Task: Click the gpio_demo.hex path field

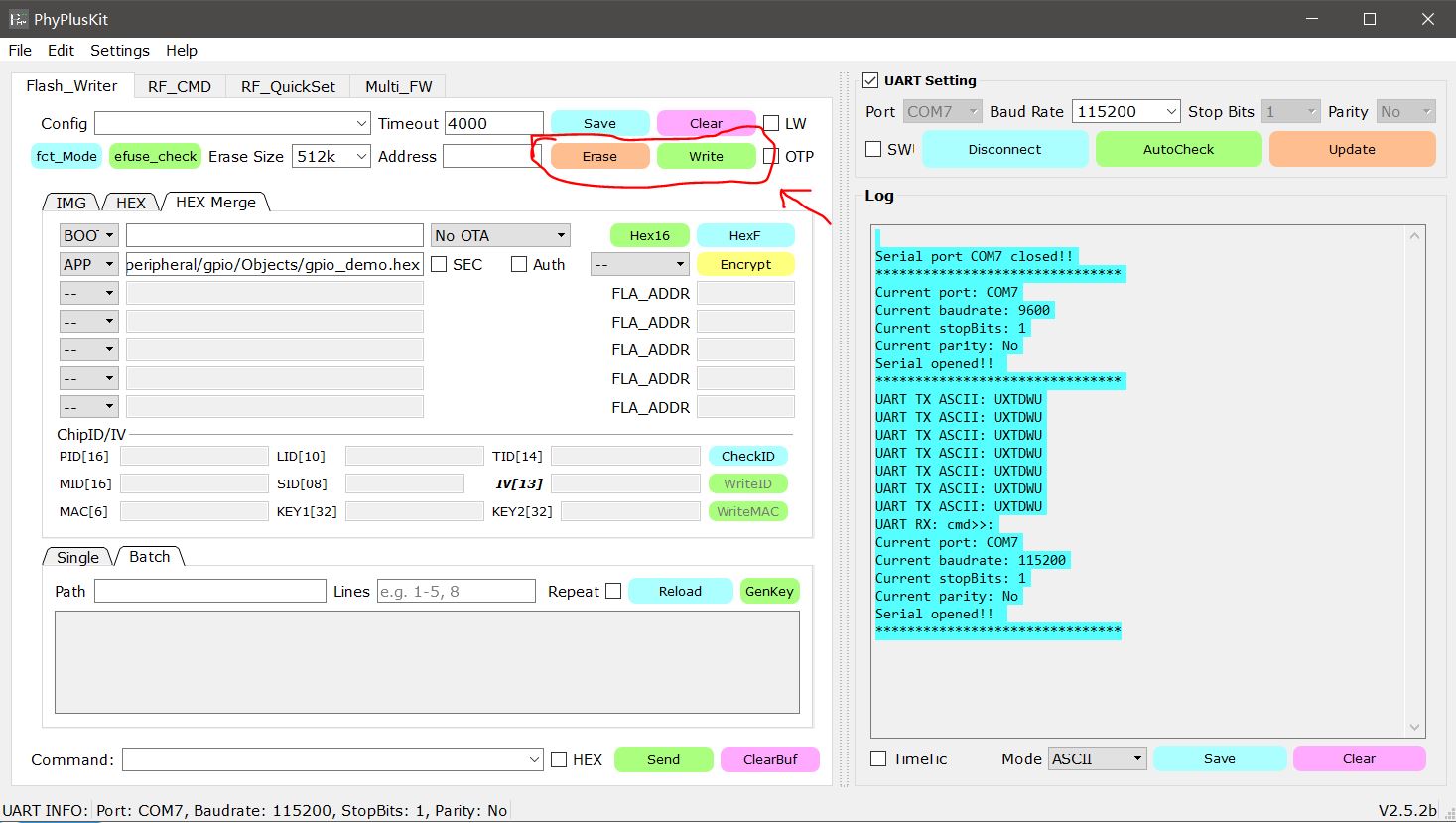Action: click(x=274, y=264)
